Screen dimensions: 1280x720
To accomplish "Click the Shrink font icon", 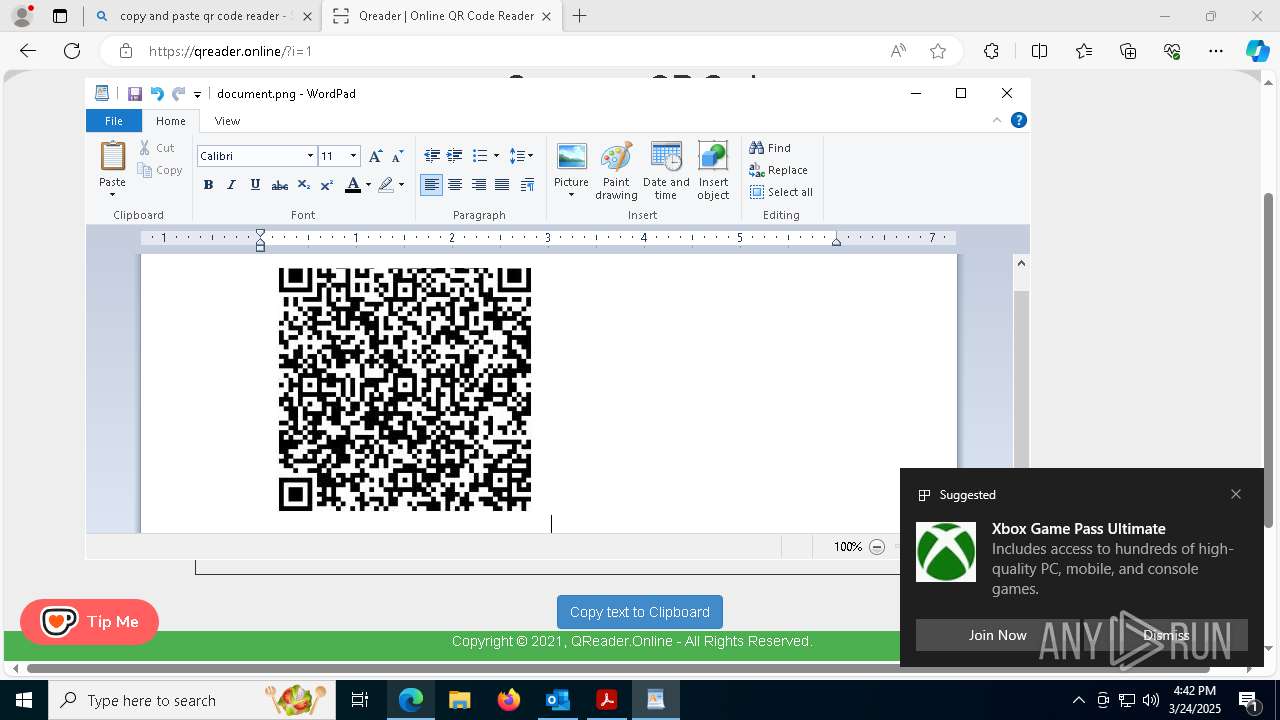I will pos(397,156).
